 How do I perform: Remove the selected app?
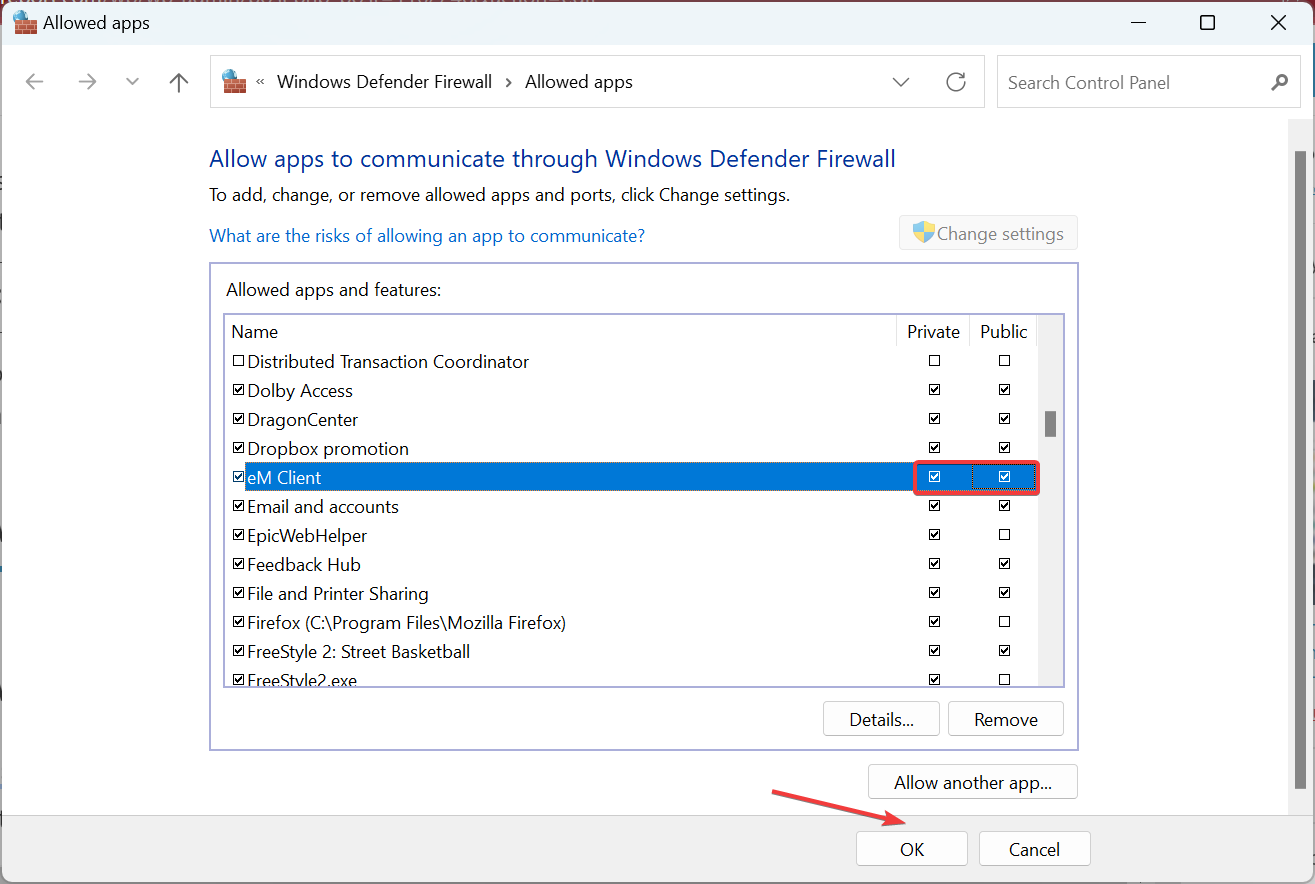[1006, 719]
